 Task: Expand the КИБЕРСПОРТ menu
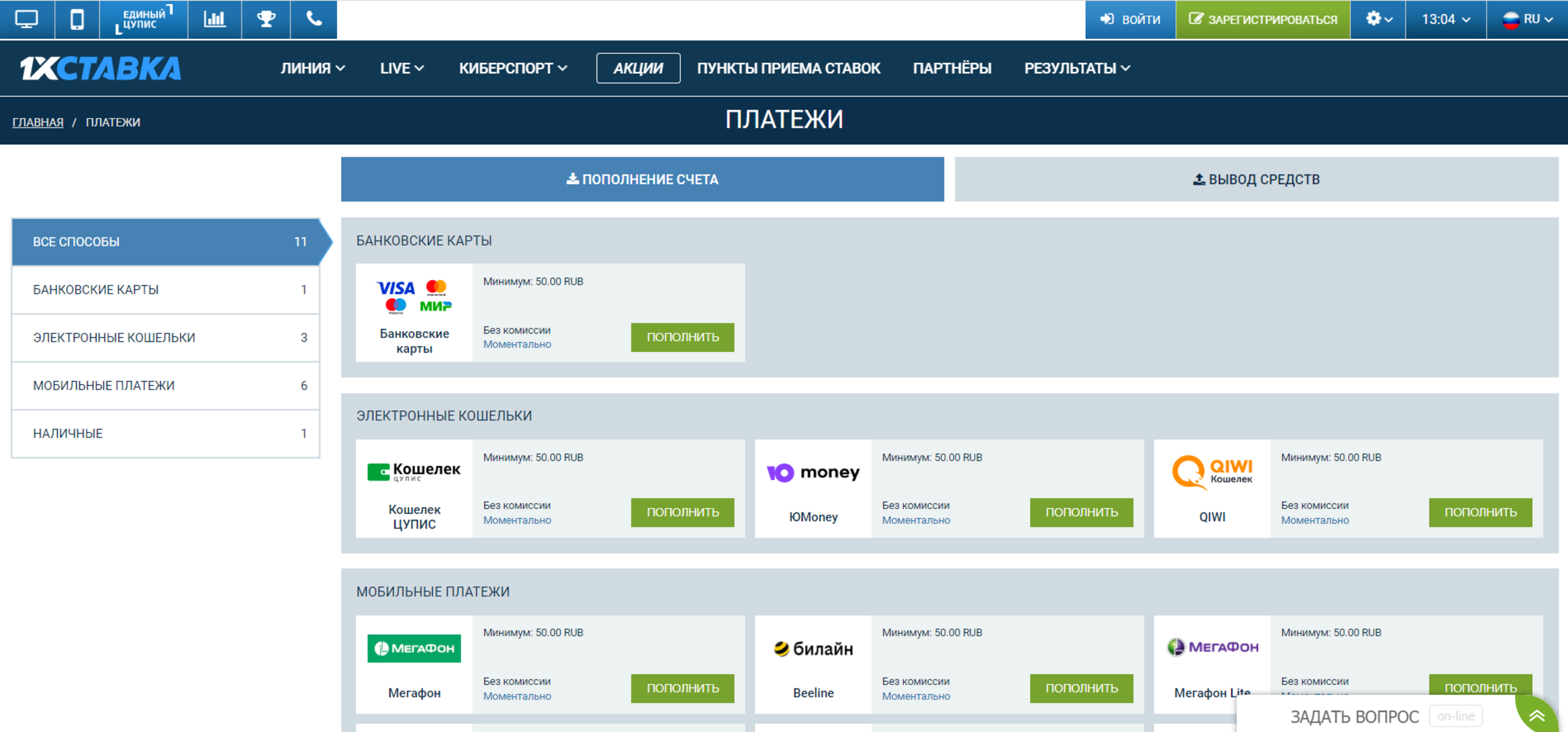point(513,68)
